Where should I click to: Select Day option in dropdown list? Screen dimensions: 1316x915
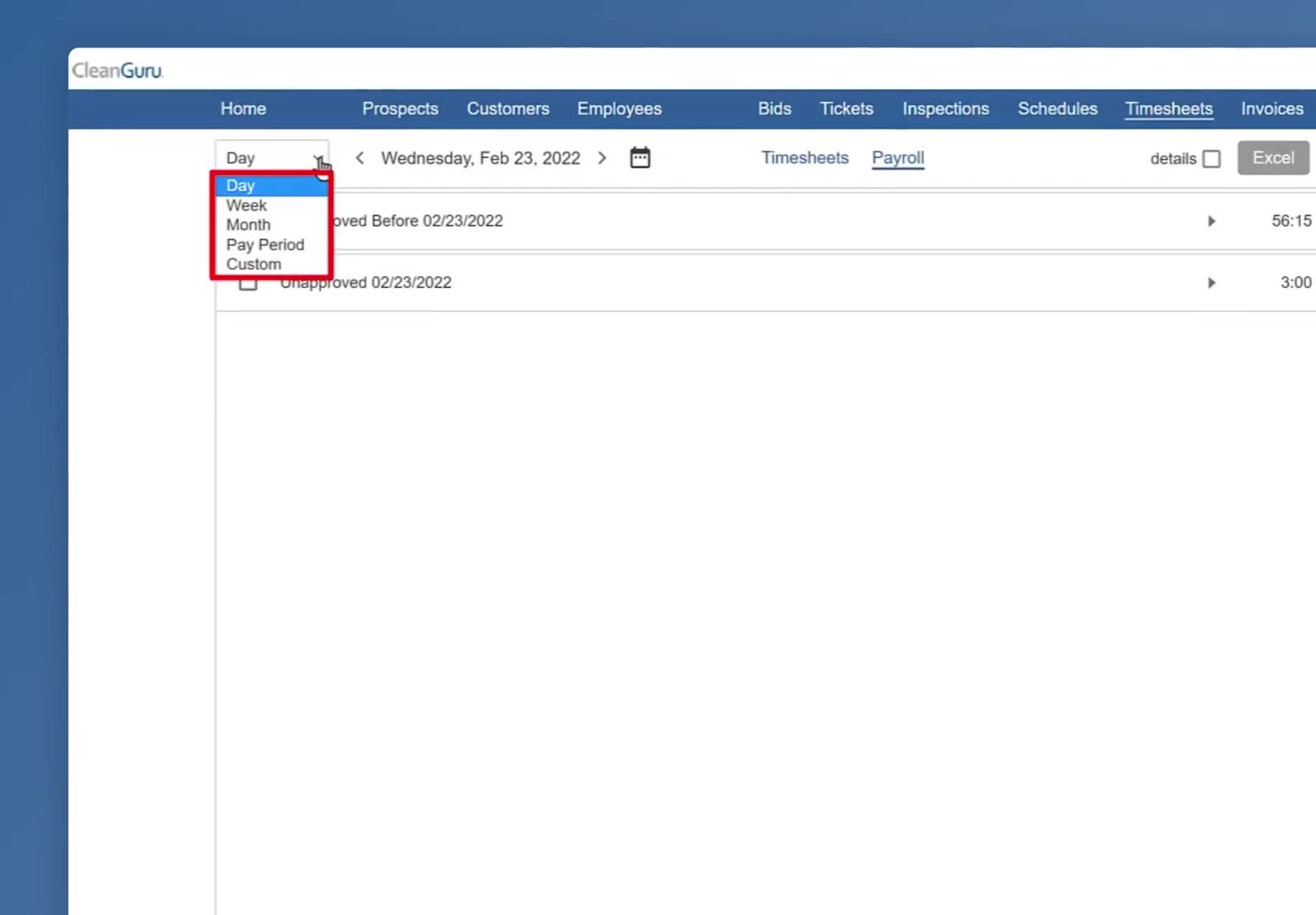tap(272, 186)
